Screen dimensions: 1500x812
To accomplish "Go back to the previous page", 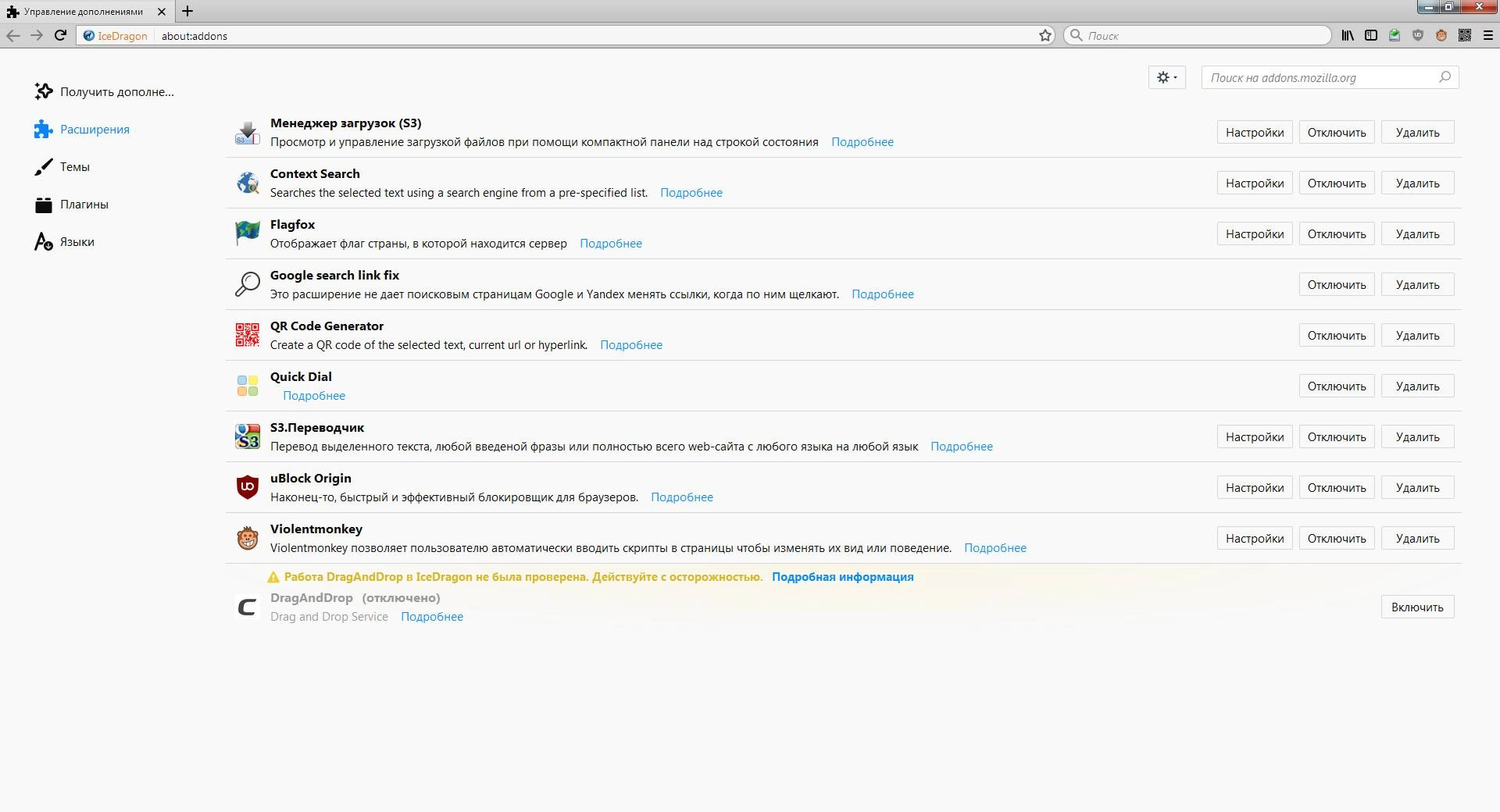I will [13, 35].
